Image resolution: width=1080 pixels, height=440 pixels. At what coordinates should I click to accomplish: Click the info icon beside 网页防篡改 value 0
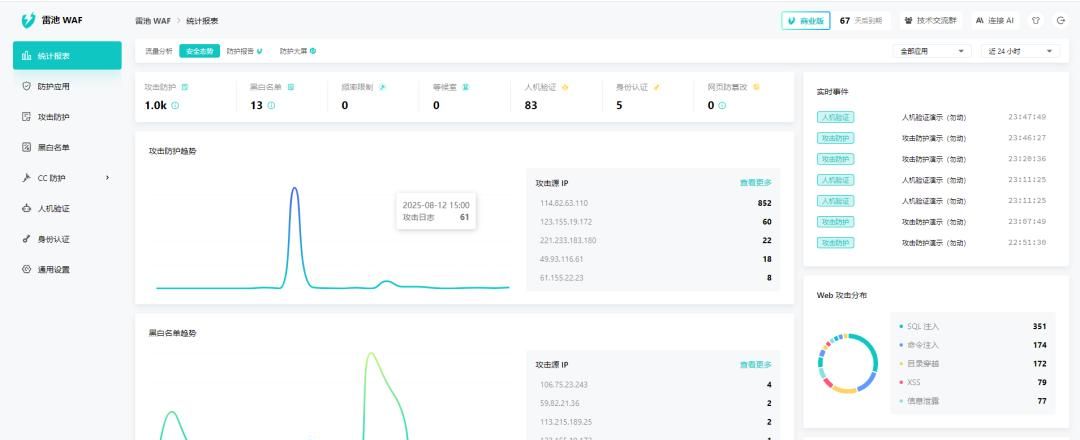click(x=722, y=105)
